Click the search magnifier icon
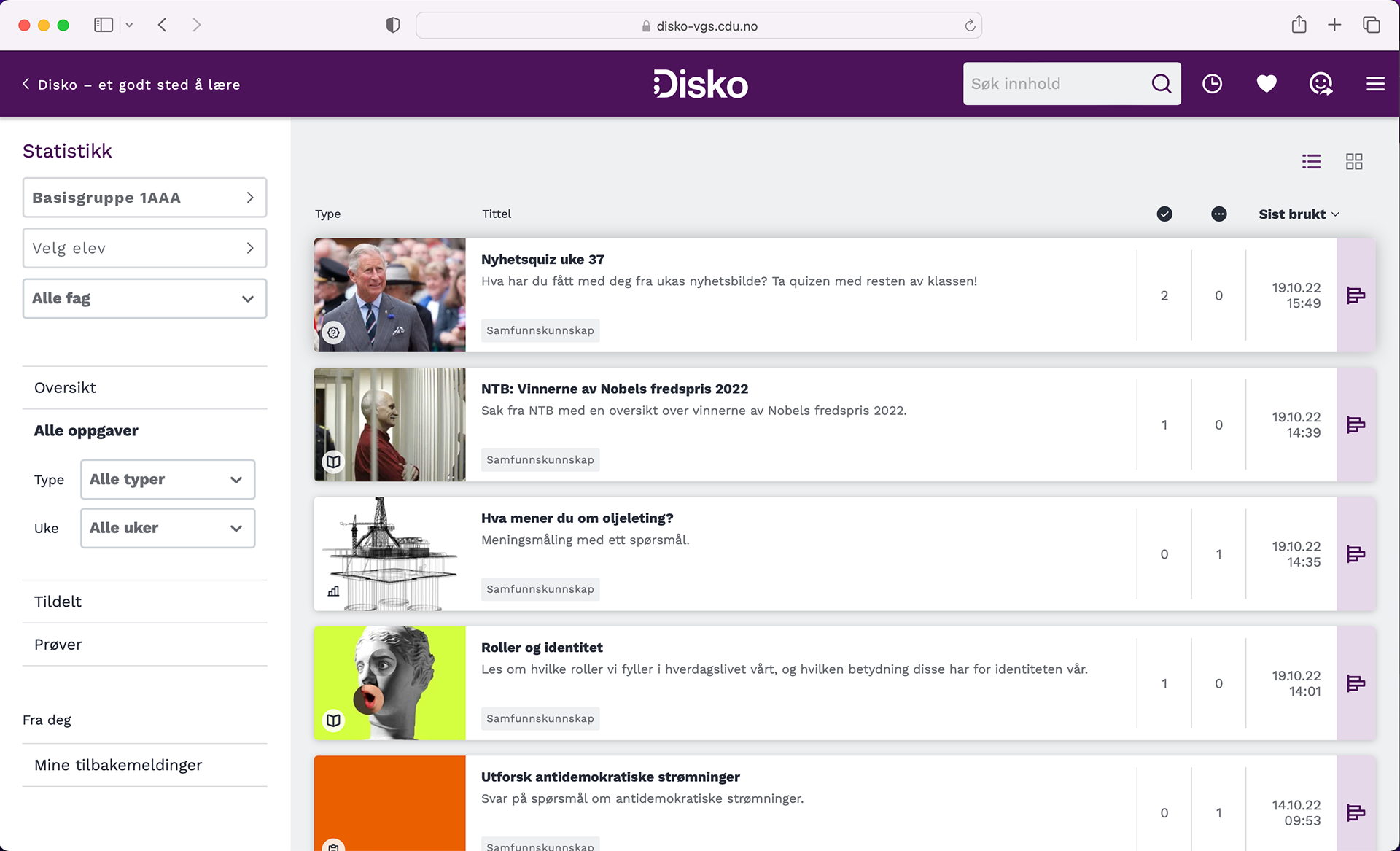 point(1161,84)
